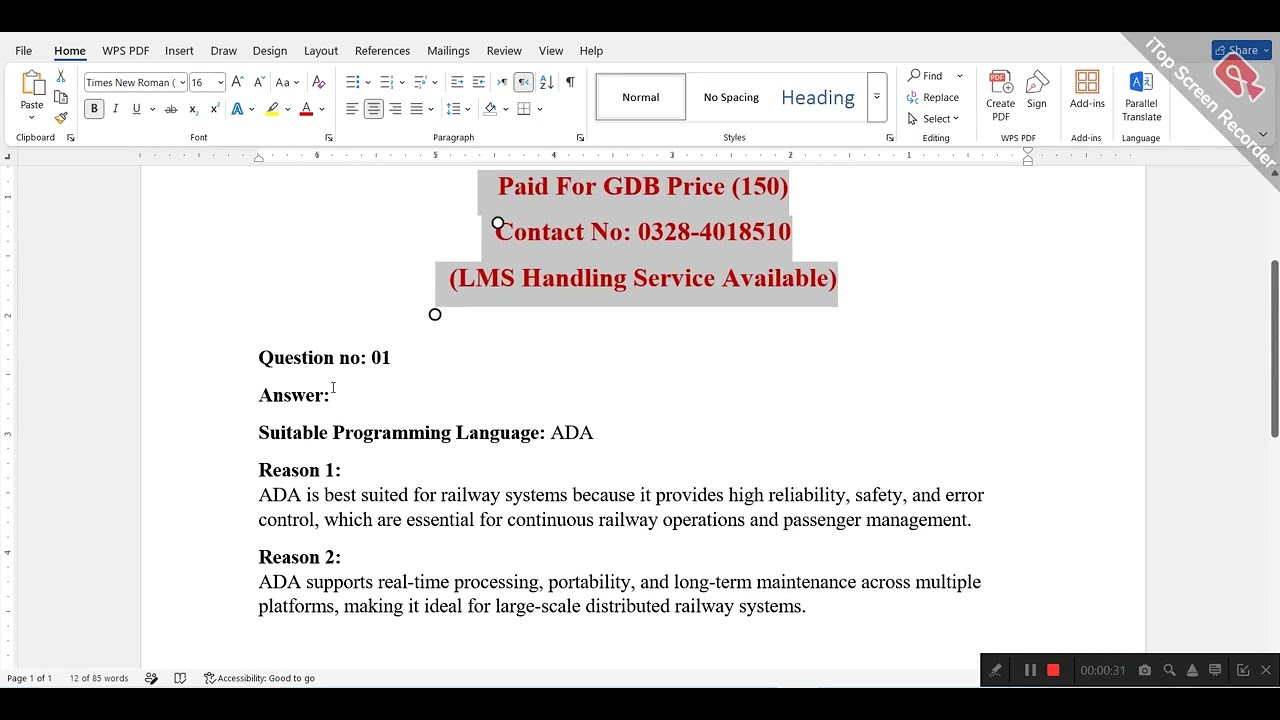The image size is (1280, 720).
Task: Click the recorder pen annotation icon
Action: tap(995, 670)
